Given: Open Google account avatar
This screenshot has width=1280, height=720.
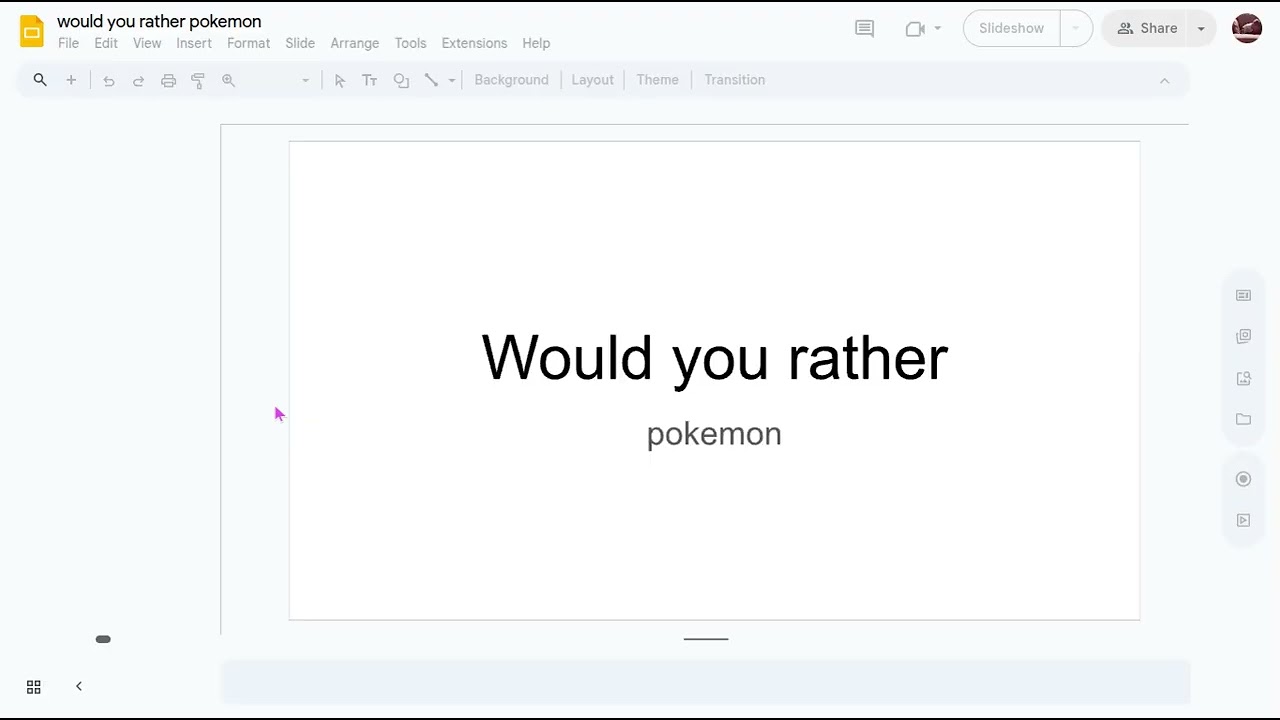Looking at the screenshot, I should pos(1247,28).
